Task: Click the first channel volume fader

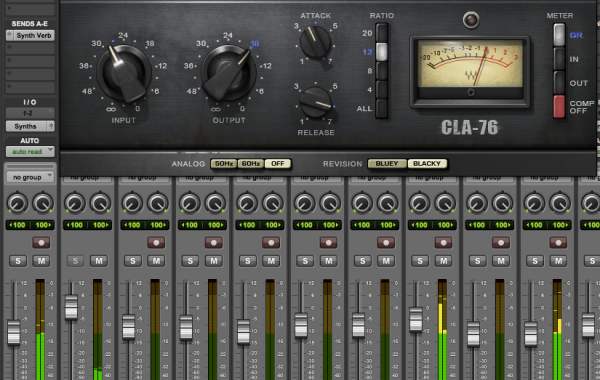Action: coord(14,332)
